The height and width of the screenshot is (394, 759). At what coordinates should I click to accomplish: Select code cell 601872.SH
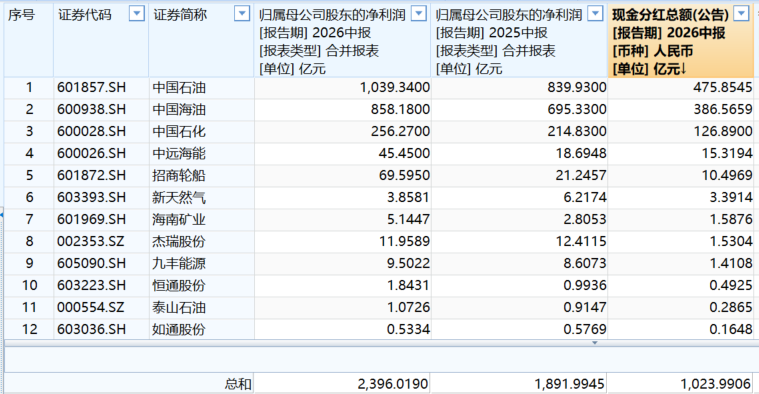(91, 175)
